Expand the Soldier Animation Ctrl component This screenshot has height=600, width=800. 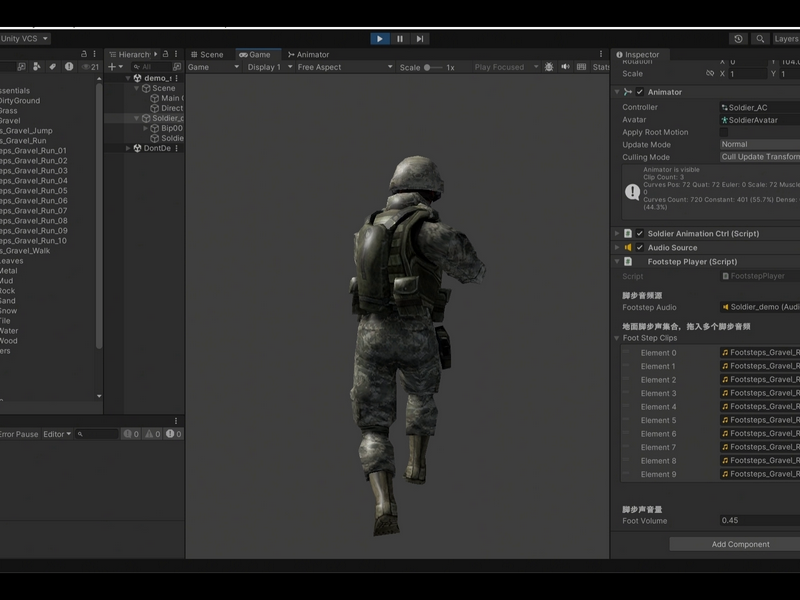[x=617, y=234]
